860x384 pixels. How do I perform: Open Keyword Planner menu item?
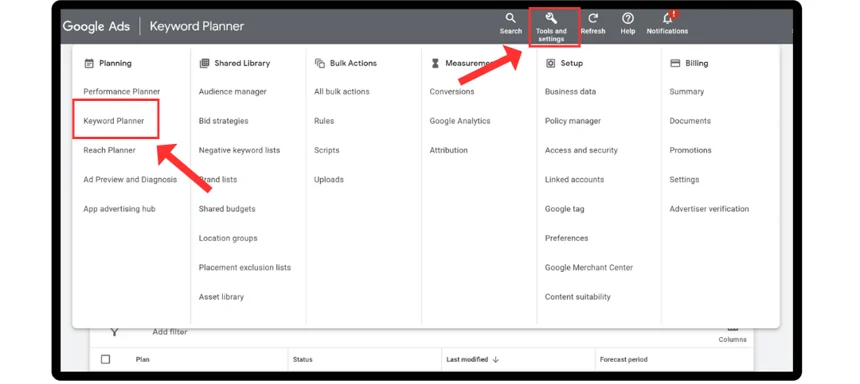(114, 121)
